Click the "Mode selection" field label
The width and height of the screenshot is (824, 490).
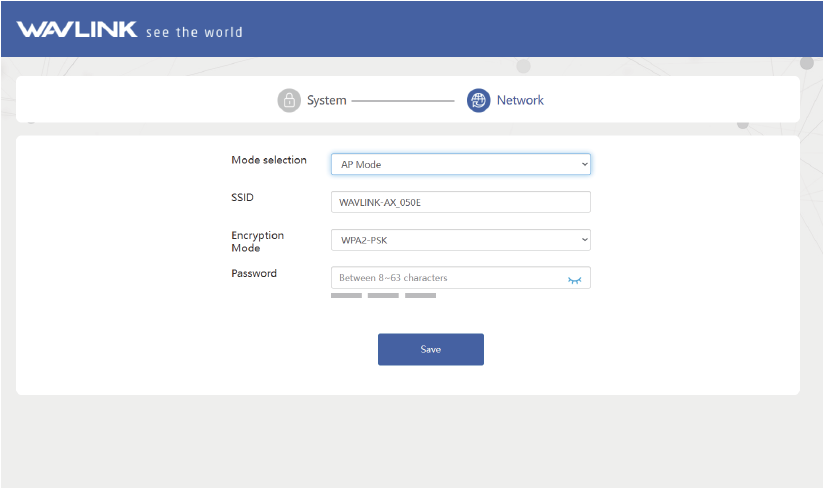(268, 160)
